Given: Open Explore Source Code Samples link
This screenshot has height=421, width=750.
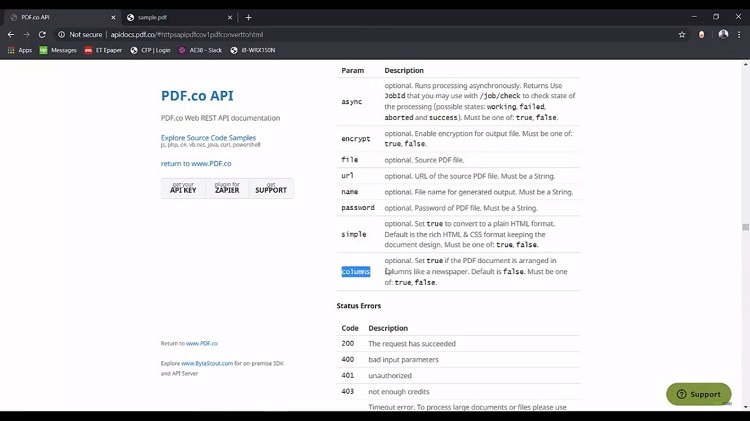Looking at the screenshot, I should (208, 138).
